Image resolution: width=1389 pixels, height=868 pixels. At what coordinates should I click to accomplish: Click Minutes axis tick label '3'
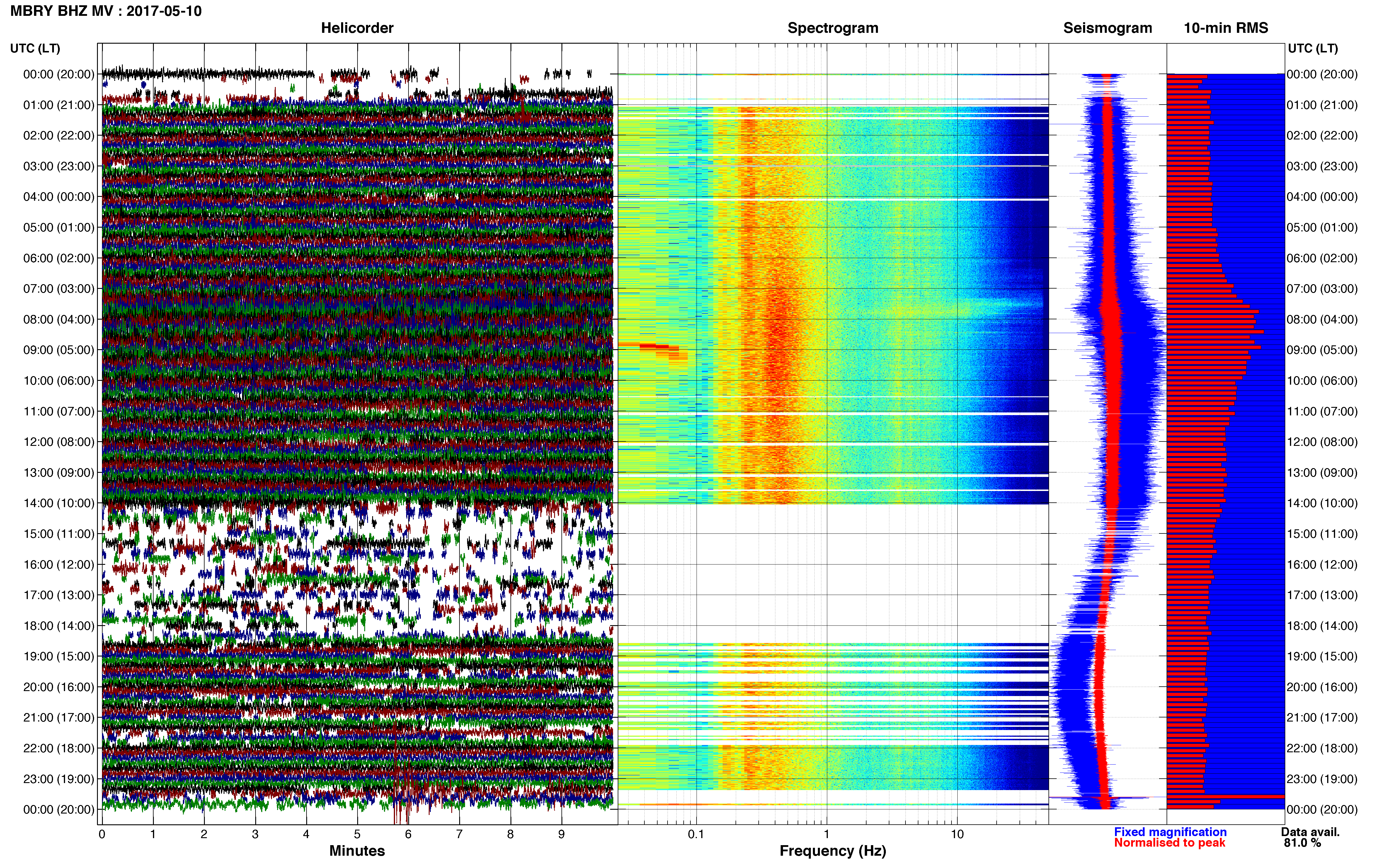pyautogui.click(x=255, y=835)
